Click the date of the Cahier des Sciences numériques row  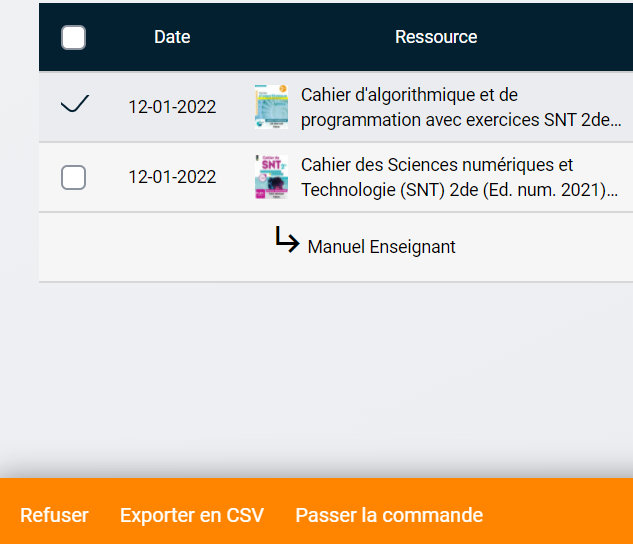coord(172,177)
